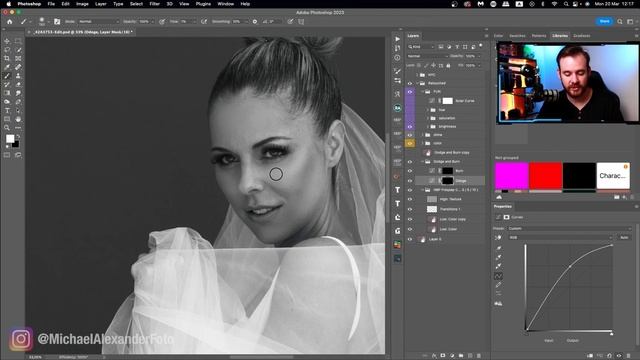640x360 pixels.
Task: Hide the Low Color layer
Action: 410,229
